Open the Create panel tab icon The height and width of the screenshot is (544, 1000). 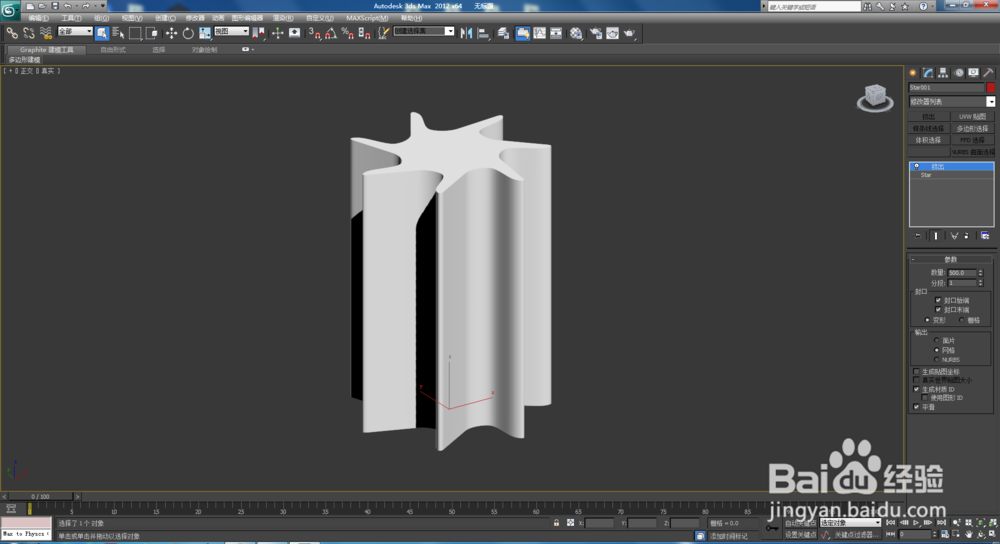pos(913,73)
